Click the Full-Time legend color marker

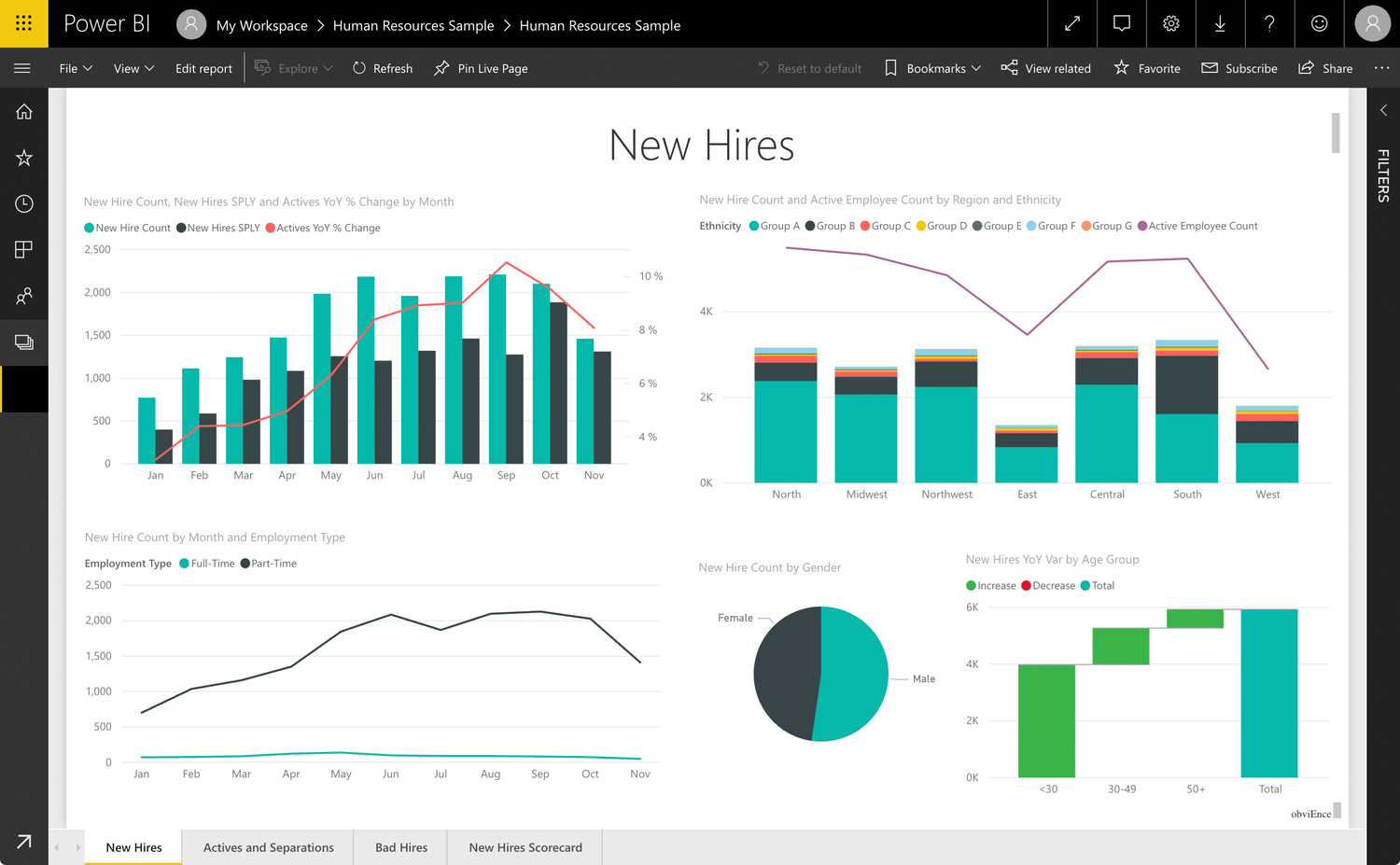[185, 564]
